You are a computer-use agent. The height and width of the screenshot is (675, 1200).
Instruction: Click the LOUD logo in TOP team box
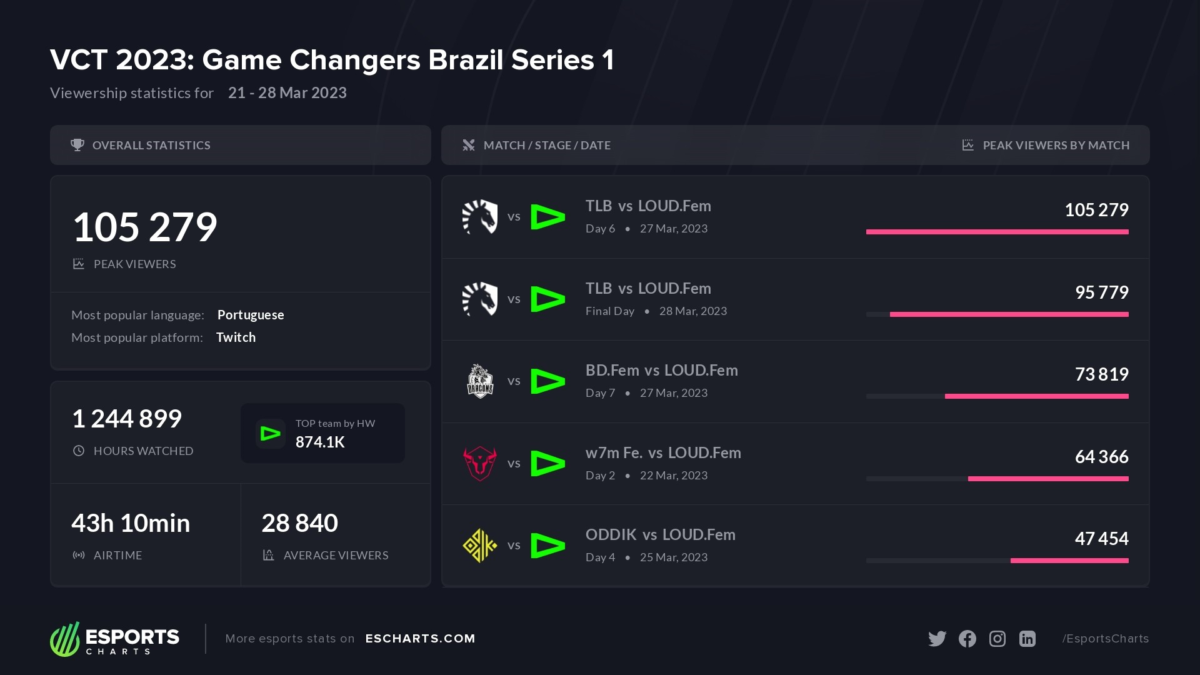tap(269, 433)
